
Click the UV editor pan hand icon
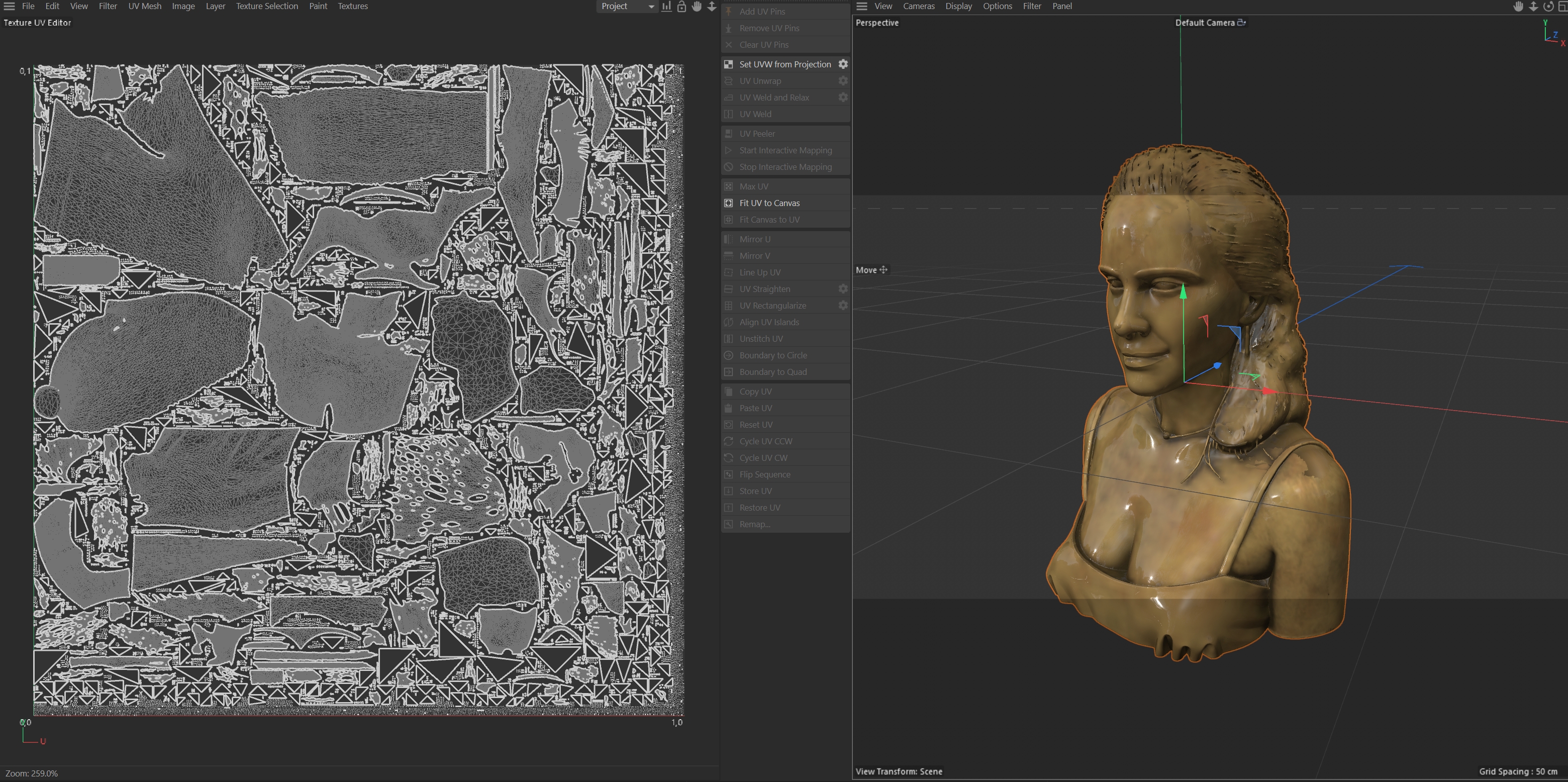click(x=697, y=6)
